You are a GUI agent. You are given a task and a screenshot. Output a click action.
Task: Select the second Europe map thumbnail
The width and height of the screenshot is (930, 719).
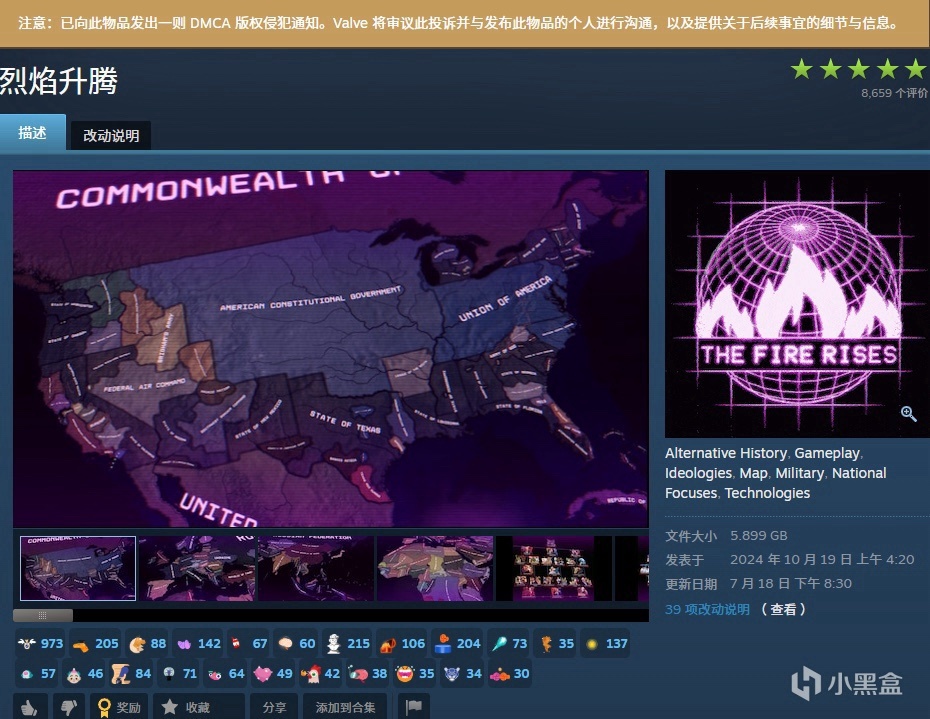[x=197, y=568]
